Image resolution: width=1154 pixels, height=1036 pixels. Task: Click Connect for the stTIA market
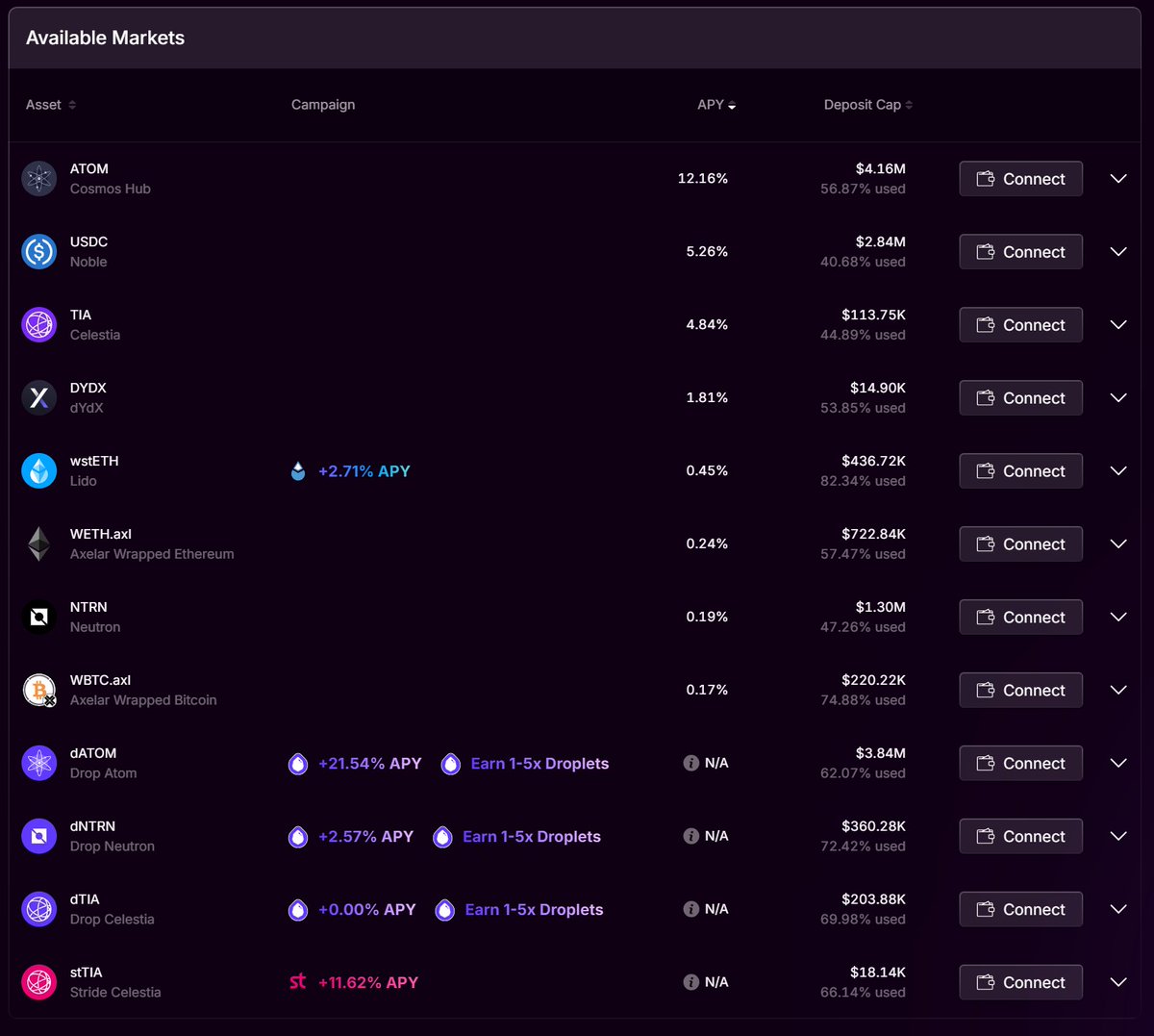[1021, 983]
